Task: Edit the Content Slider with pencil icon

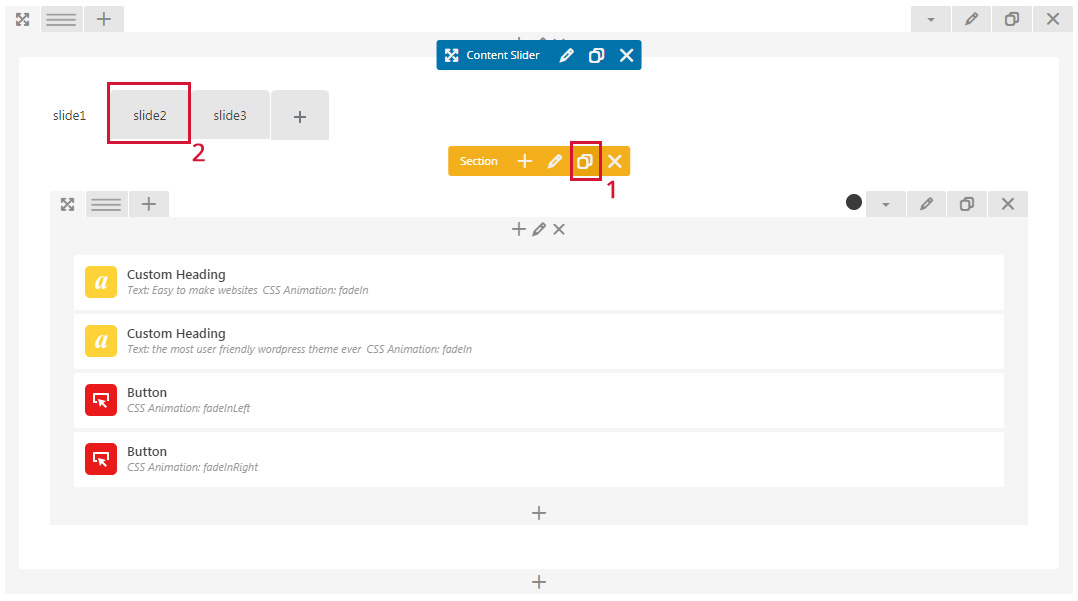Action: pos(566,56)
